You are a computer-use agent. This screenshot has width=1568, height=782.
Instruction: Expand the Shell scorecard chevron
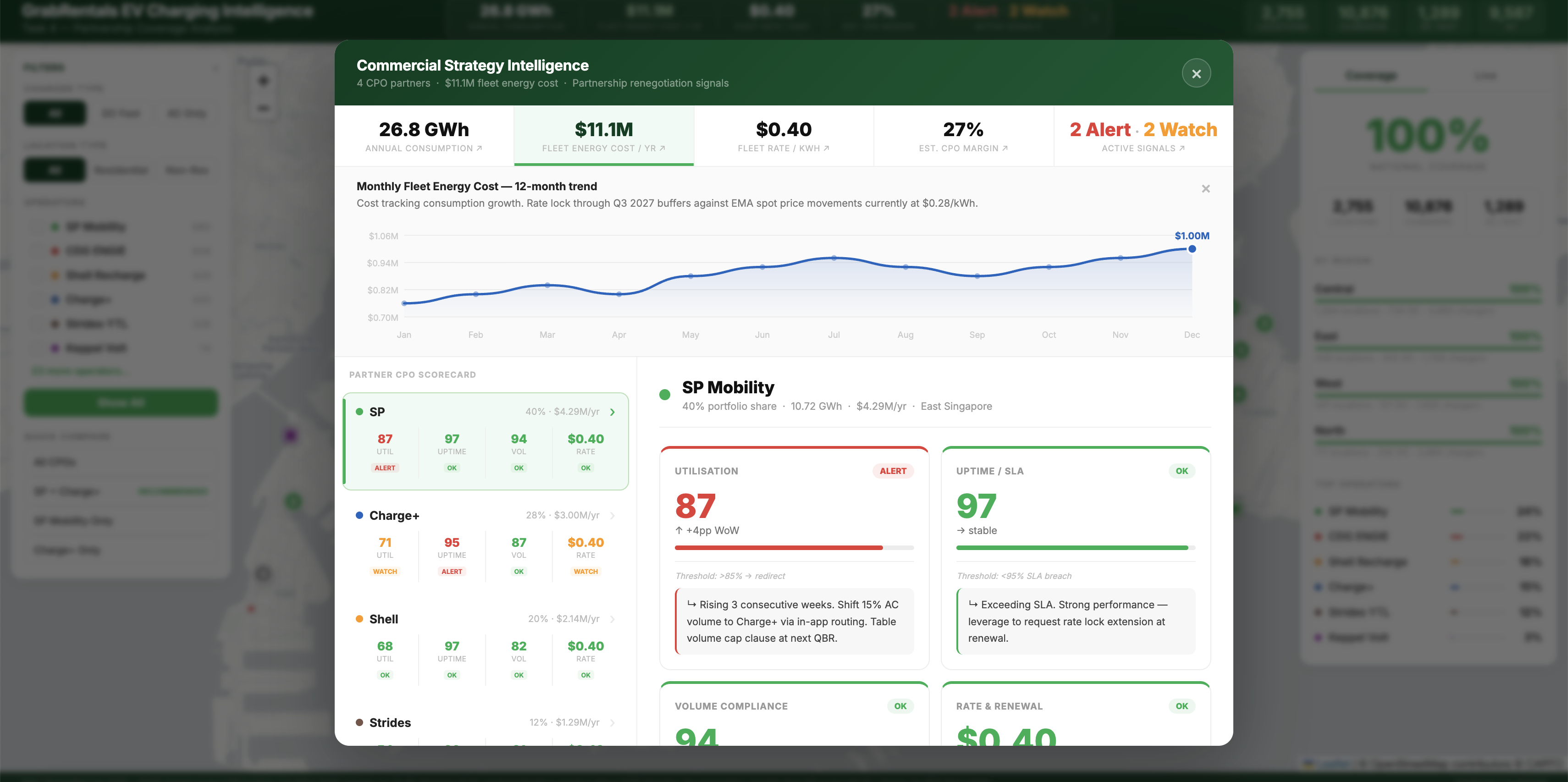pyautogui.click(x=613, y=619)
